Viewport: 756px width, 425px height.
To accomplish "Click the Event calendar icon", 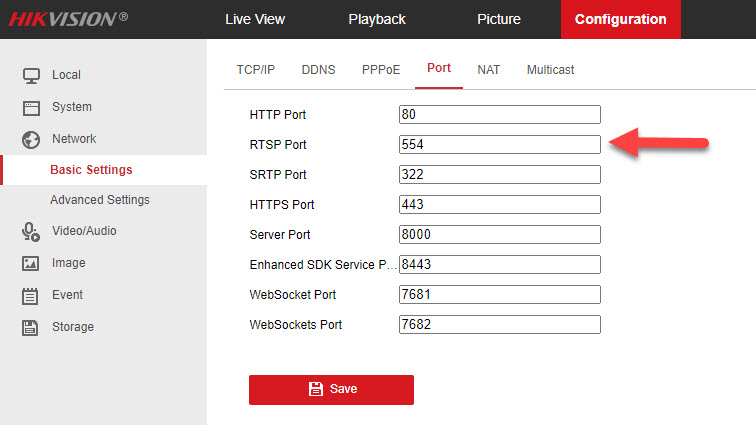I will pos(31,295).
